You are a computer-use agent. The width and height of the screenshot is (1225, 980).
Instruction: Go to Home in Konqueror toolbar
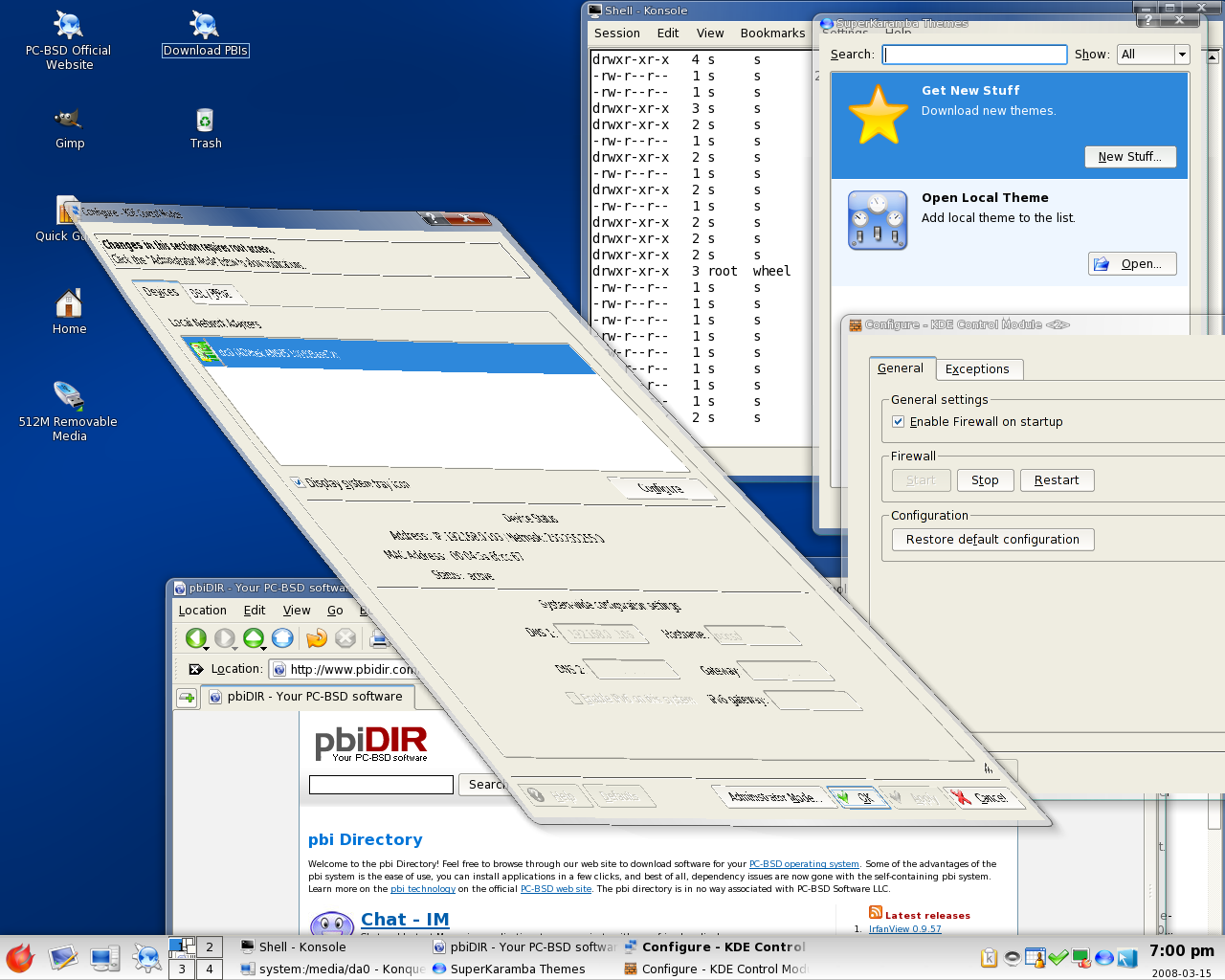[x=282, y=637]
